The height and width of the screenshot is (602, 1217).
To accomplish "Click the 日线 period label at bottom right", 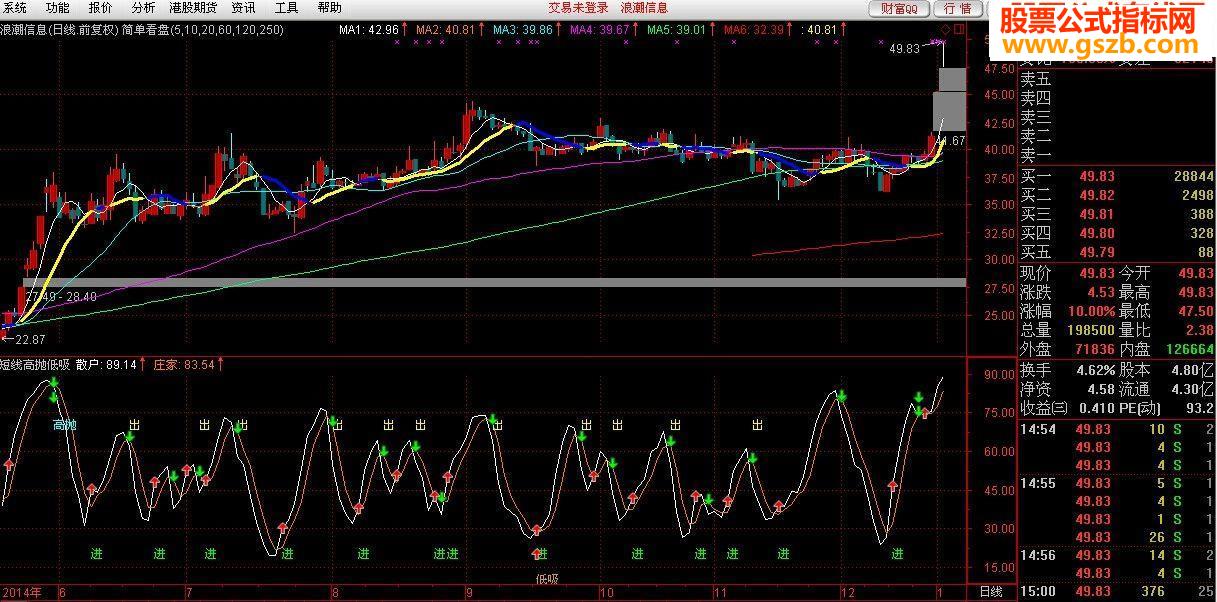I will [x=990, y=592].
